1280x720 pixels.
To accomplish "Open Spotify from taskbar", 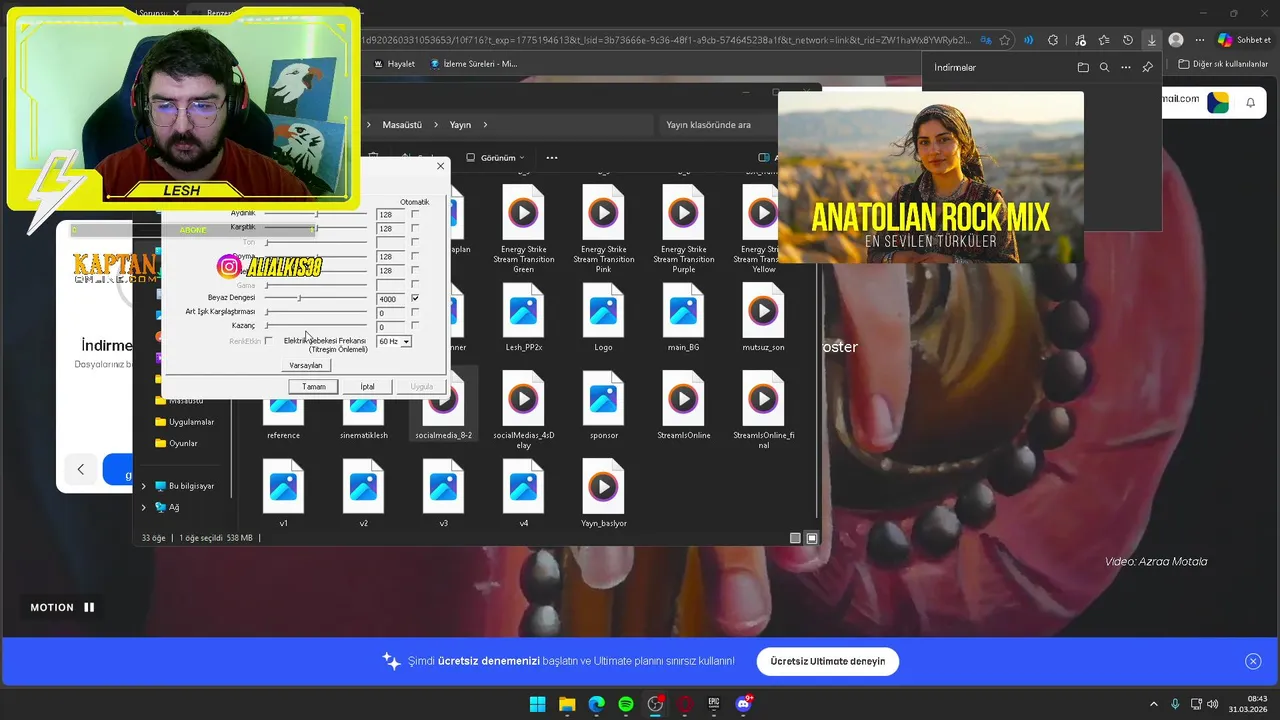I will coord(626,704).
